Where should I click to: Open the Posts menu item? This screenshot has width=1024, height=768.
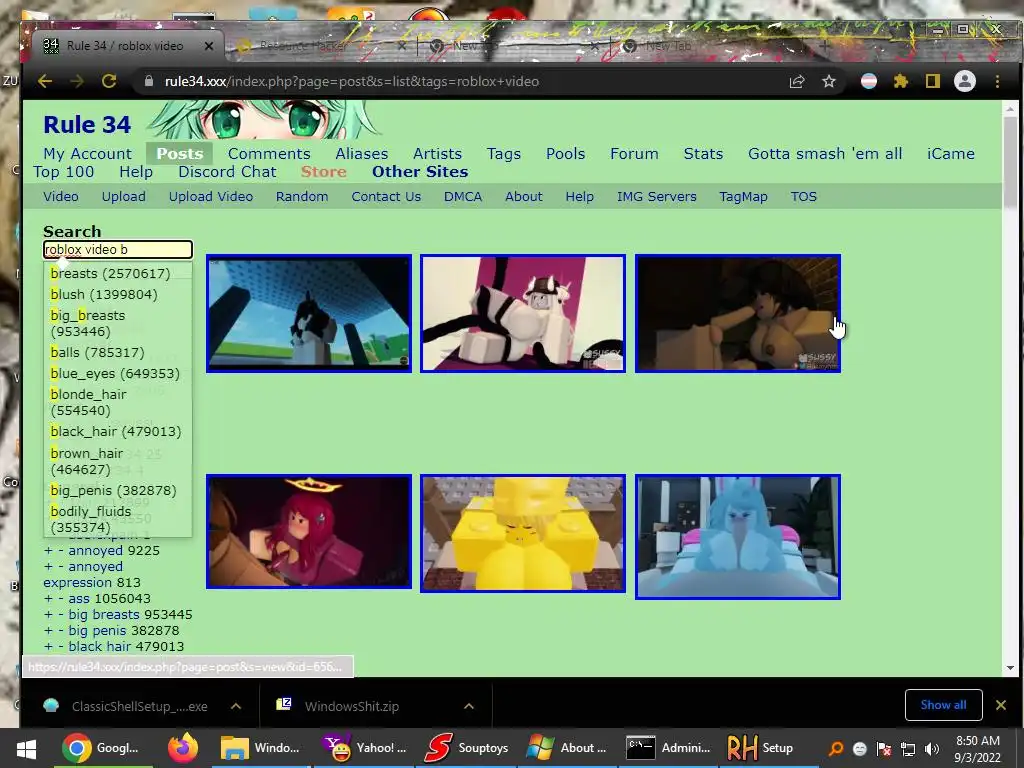tap(180, 153)
